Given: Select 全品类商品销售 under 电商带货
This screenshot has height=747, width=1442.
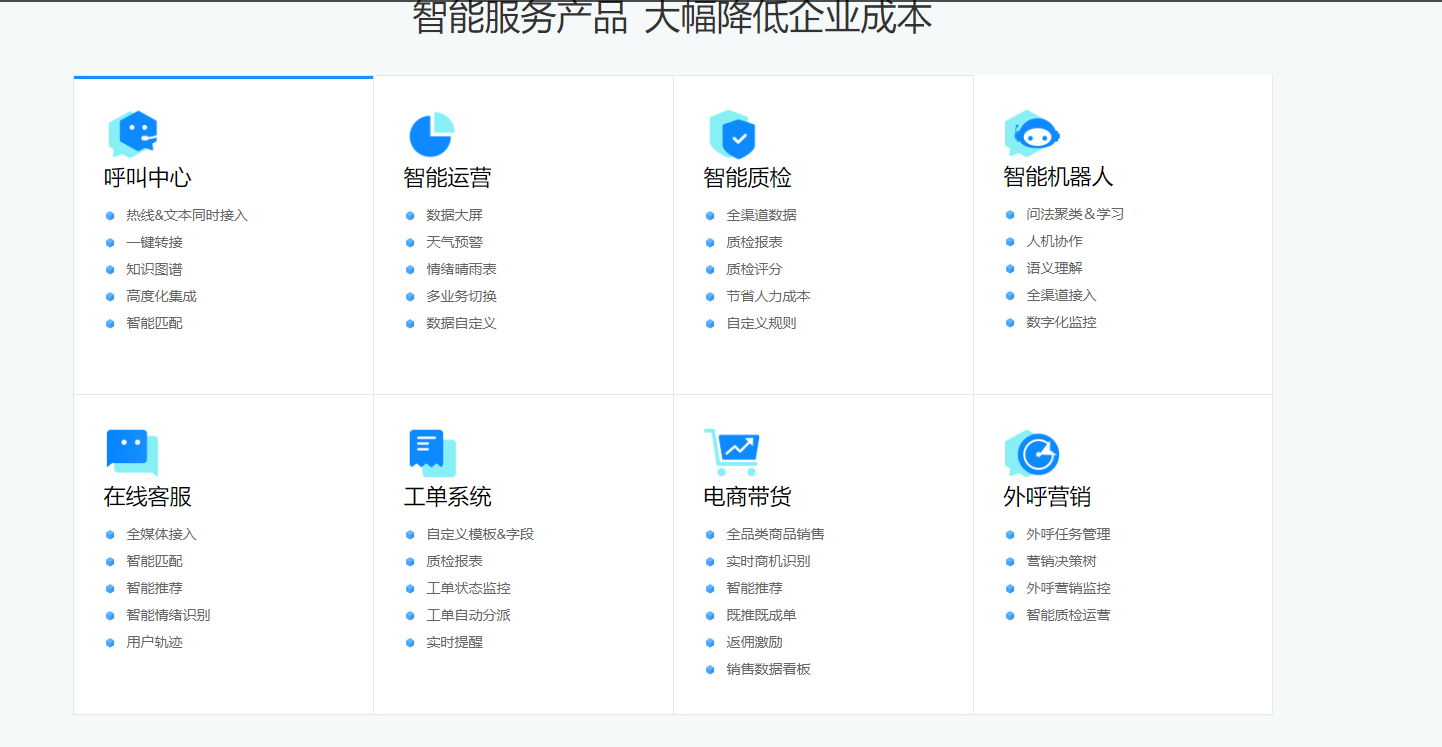Looking at the screenshot, I should [x=775, y=534].
